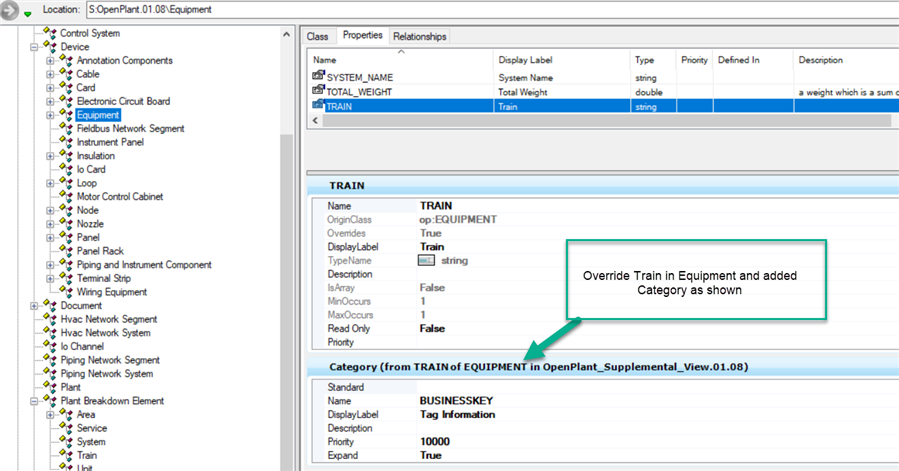Click the class icon beside Panel Rack
This screenshot has width=899, height=471.
tap(66, 251)
